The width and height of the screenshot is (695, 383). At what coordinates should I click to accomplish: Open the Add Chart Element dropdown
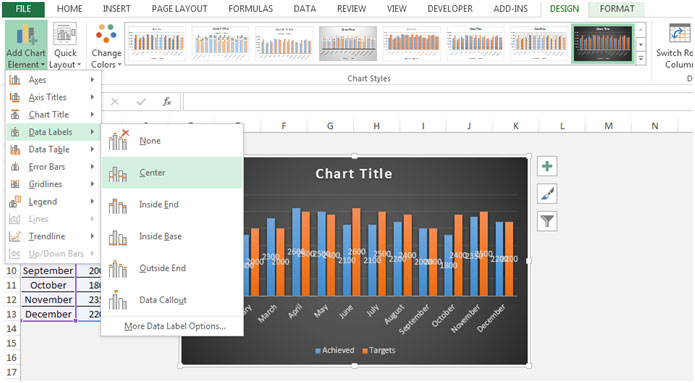tap(26, 46)
